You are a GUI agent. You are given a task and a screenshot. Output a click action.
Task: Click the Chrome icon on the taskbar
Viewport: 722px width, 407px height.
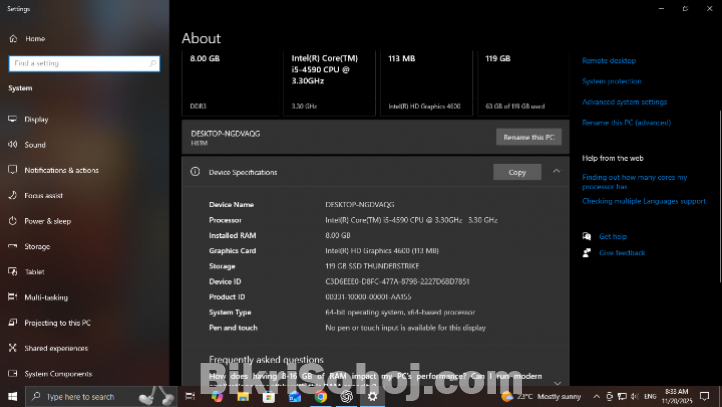pos(320,397)
